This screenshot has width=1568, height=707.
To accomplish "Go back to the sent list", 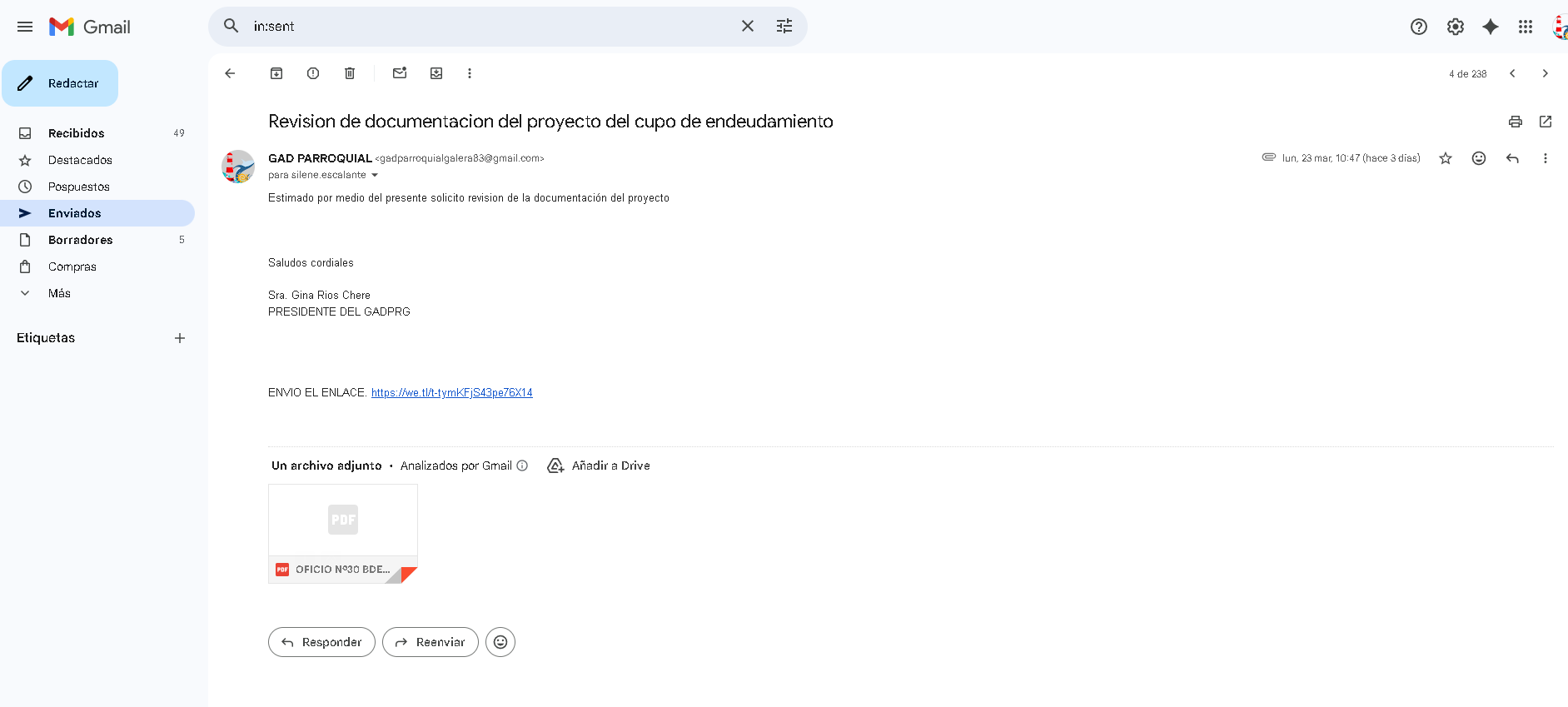I will pyautogui.click(x=230, y=73).
